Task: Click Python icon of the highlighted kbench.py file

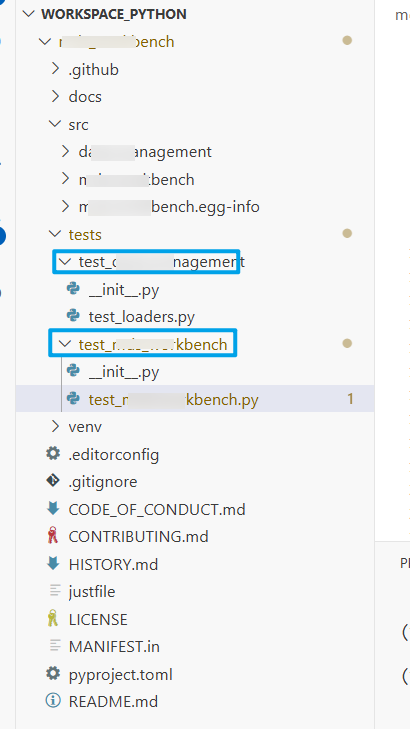Action: coord(73,398)
